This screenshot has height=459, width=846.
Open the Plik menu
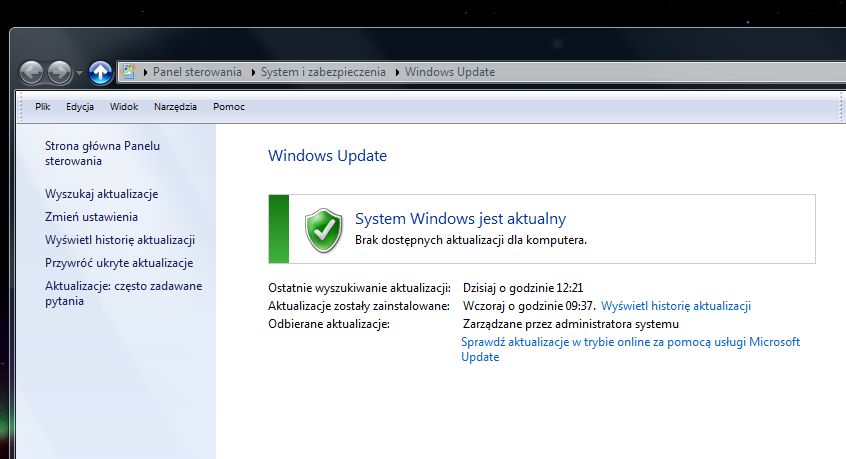(x=43, y=107)
